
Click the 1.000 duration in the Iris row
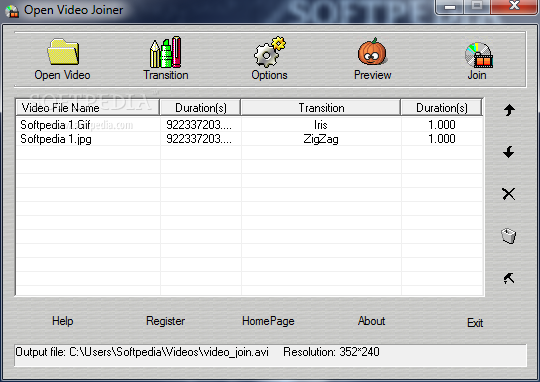(x=442, y=125)
